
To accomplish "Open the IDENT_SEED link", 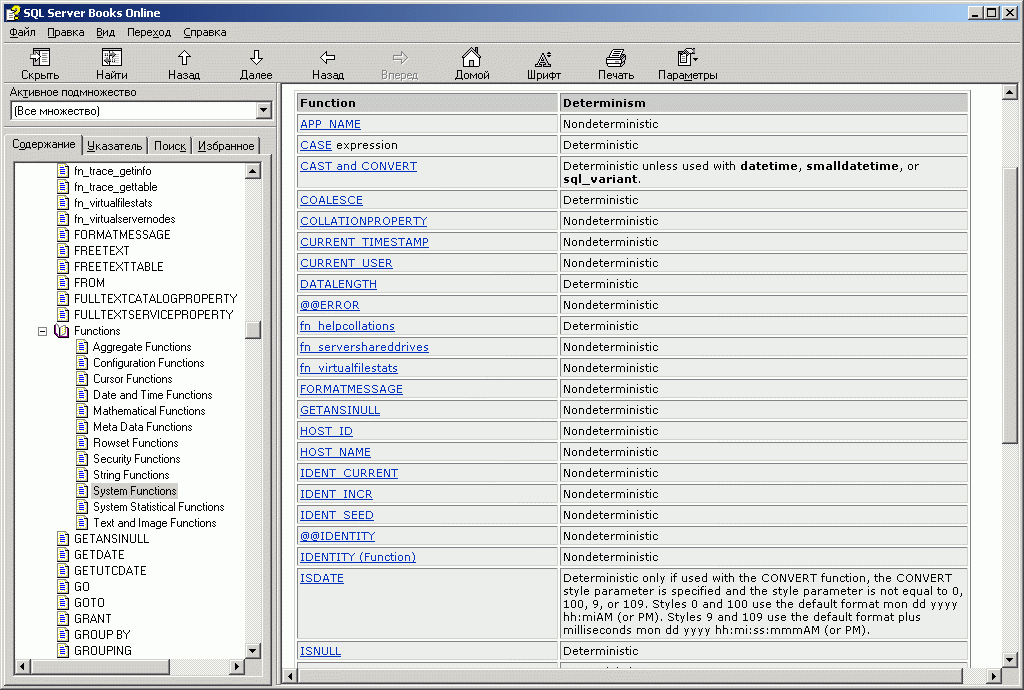I will [337, 515].
